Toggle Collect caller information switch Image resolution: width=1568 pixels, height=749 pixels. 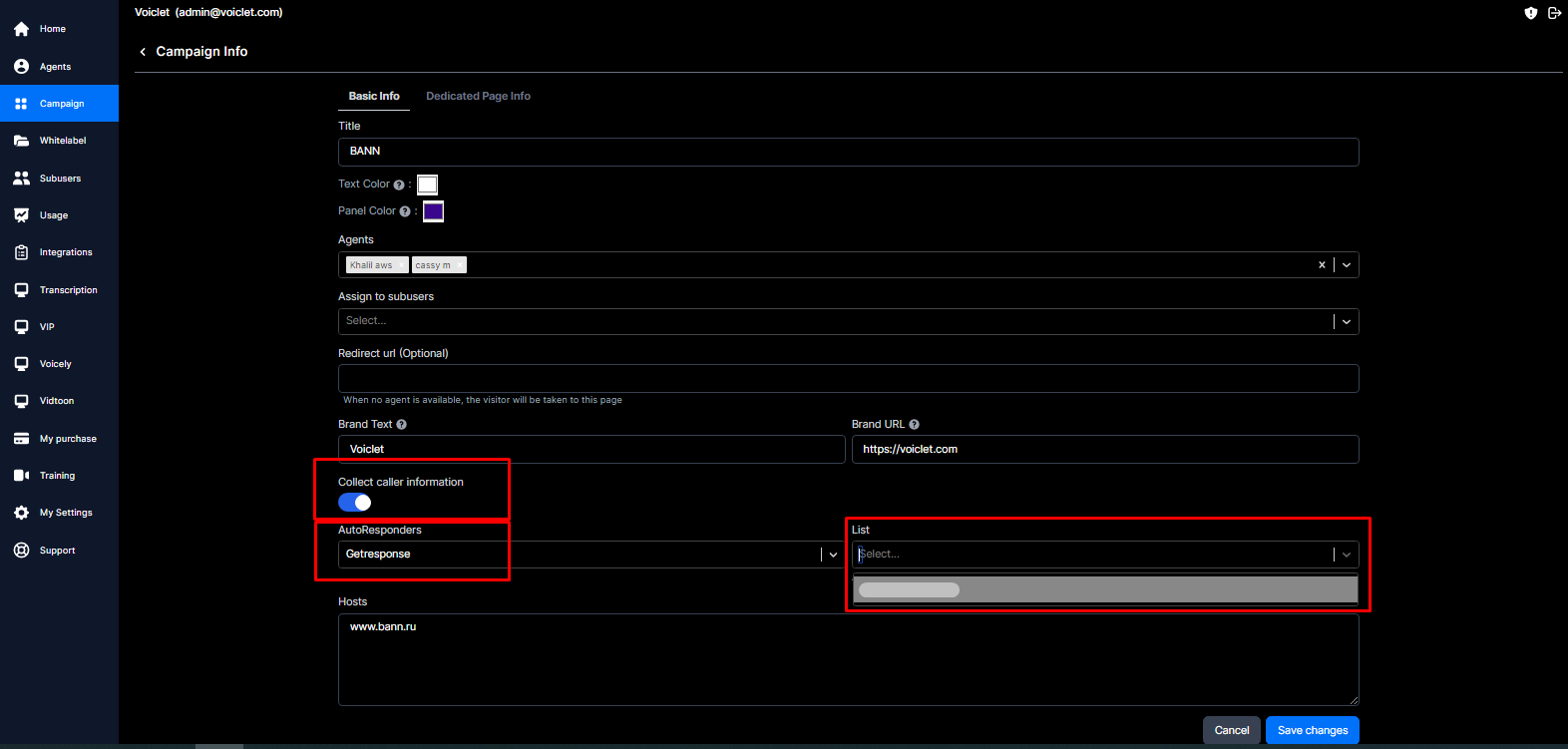355,503
